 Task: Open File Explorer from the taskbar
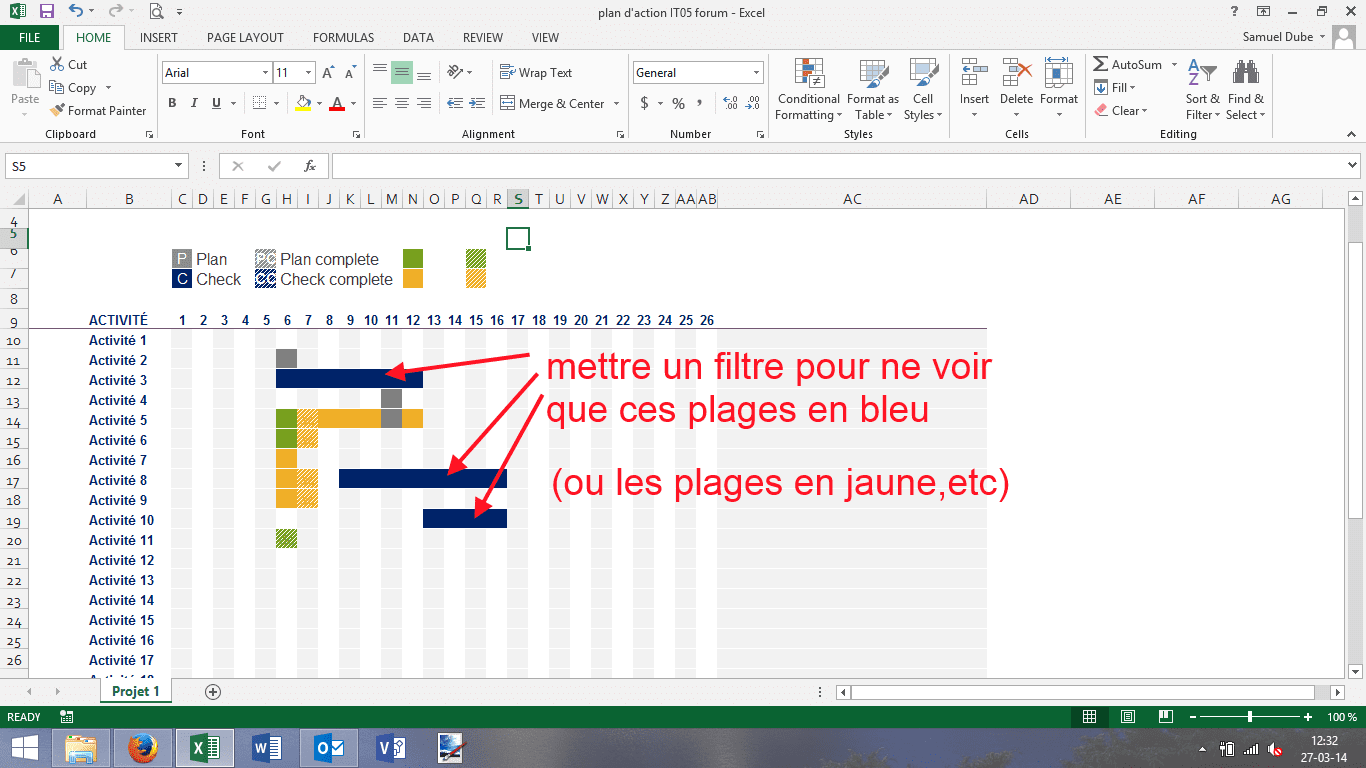[x=81, y=747]
